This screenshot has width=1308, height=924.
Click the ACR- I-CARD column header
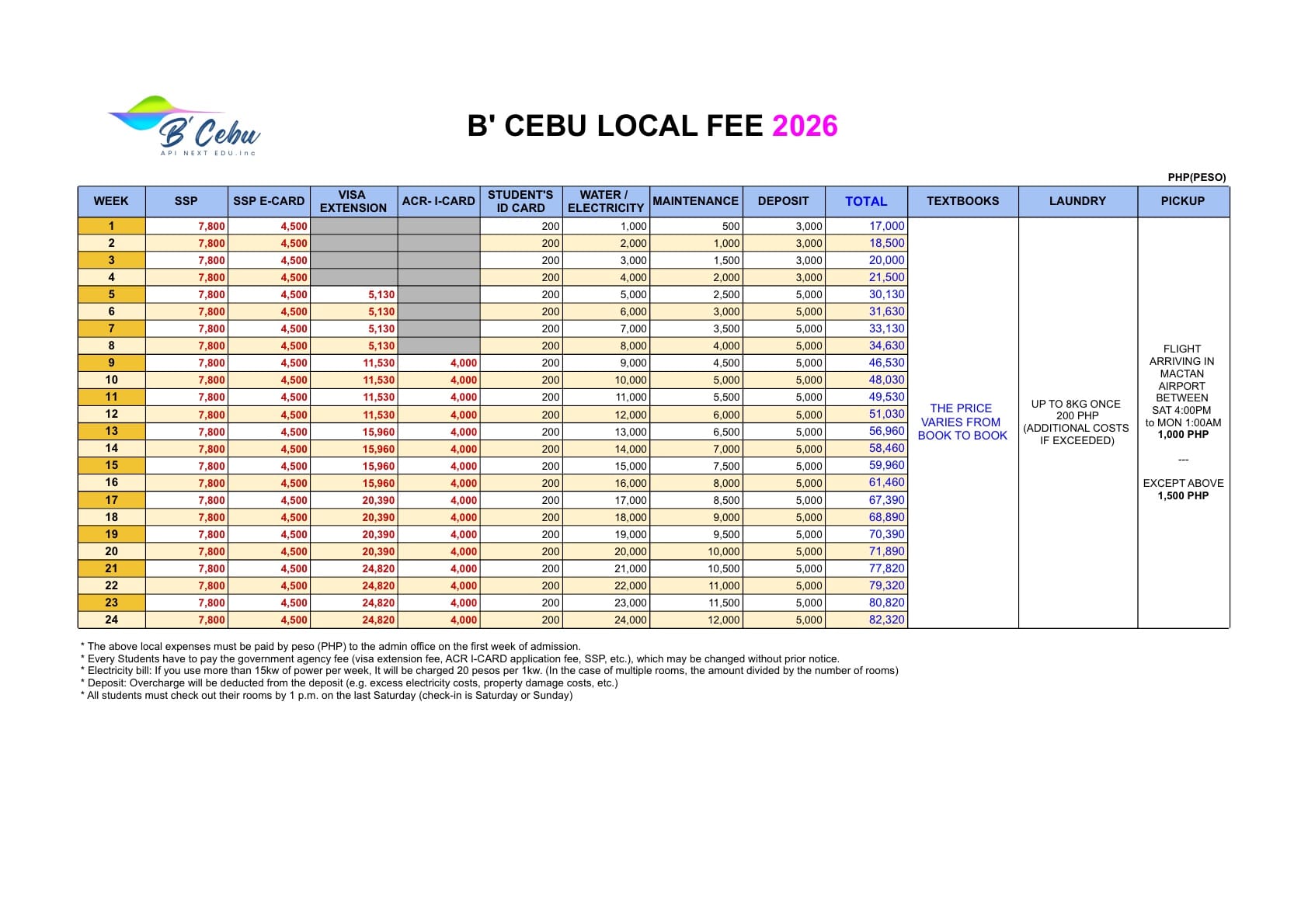[x=438, y=201]
